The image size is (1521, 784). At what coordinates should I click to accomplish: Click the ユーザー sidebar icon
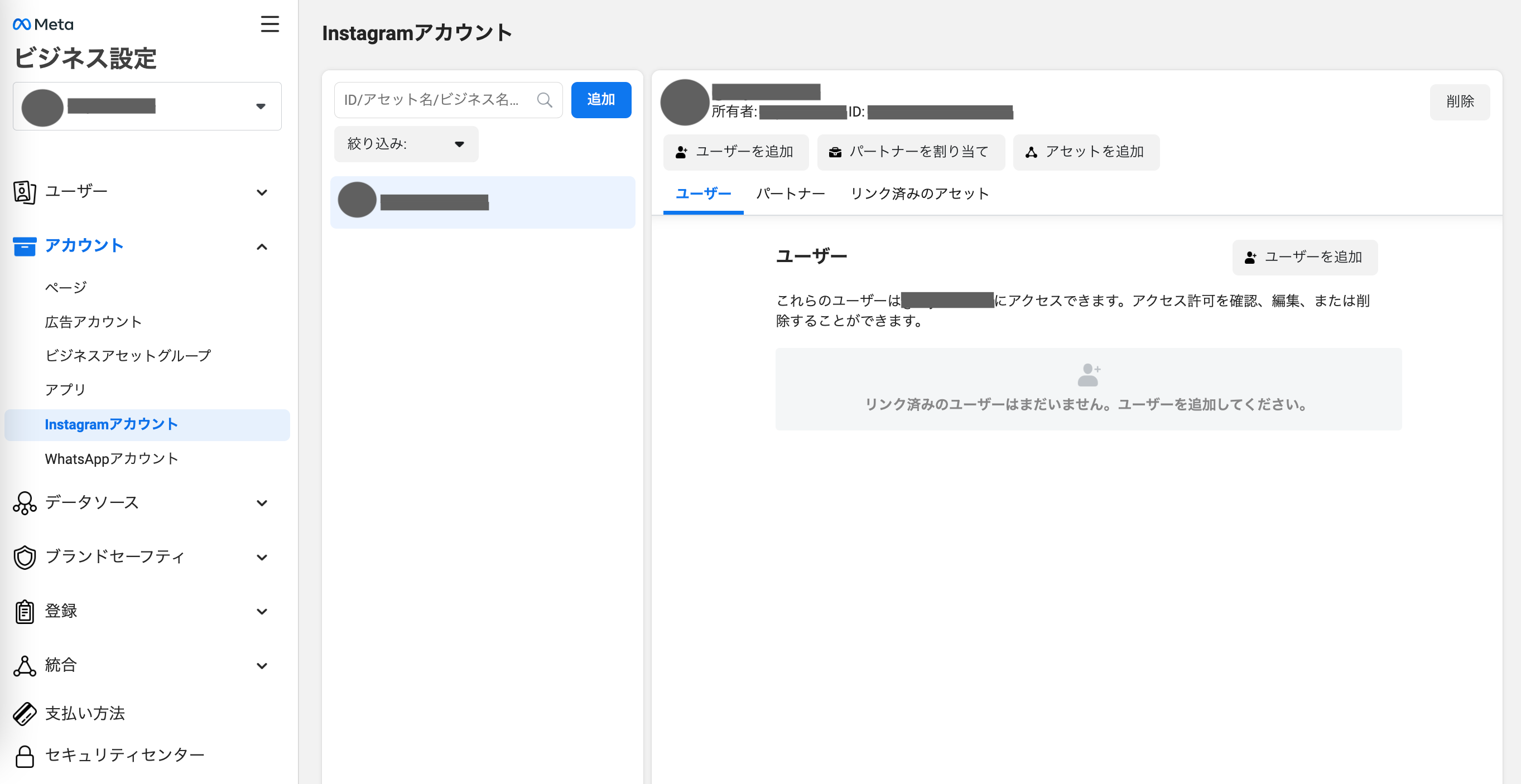pyautogui.click(x=24, y=192)
